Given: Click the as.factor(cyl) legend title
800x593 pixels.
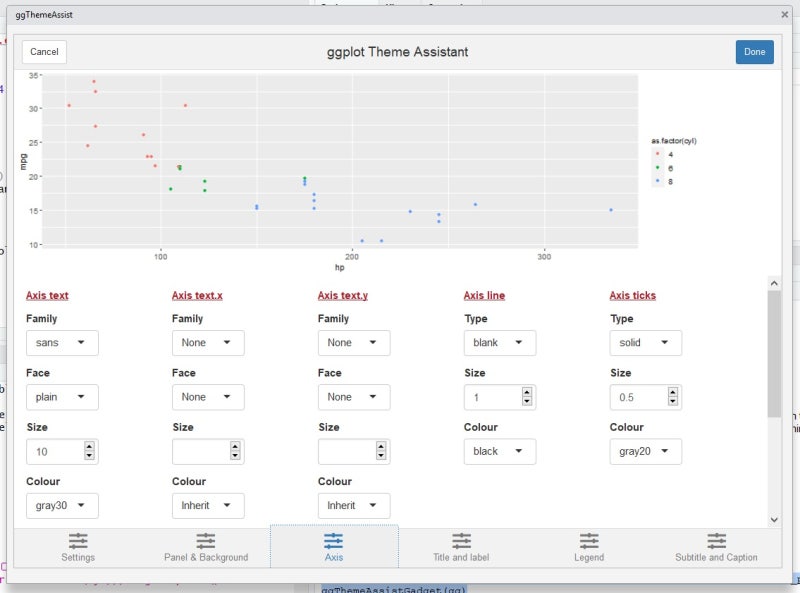Looking at the screenshot, I should pos(673,141).
